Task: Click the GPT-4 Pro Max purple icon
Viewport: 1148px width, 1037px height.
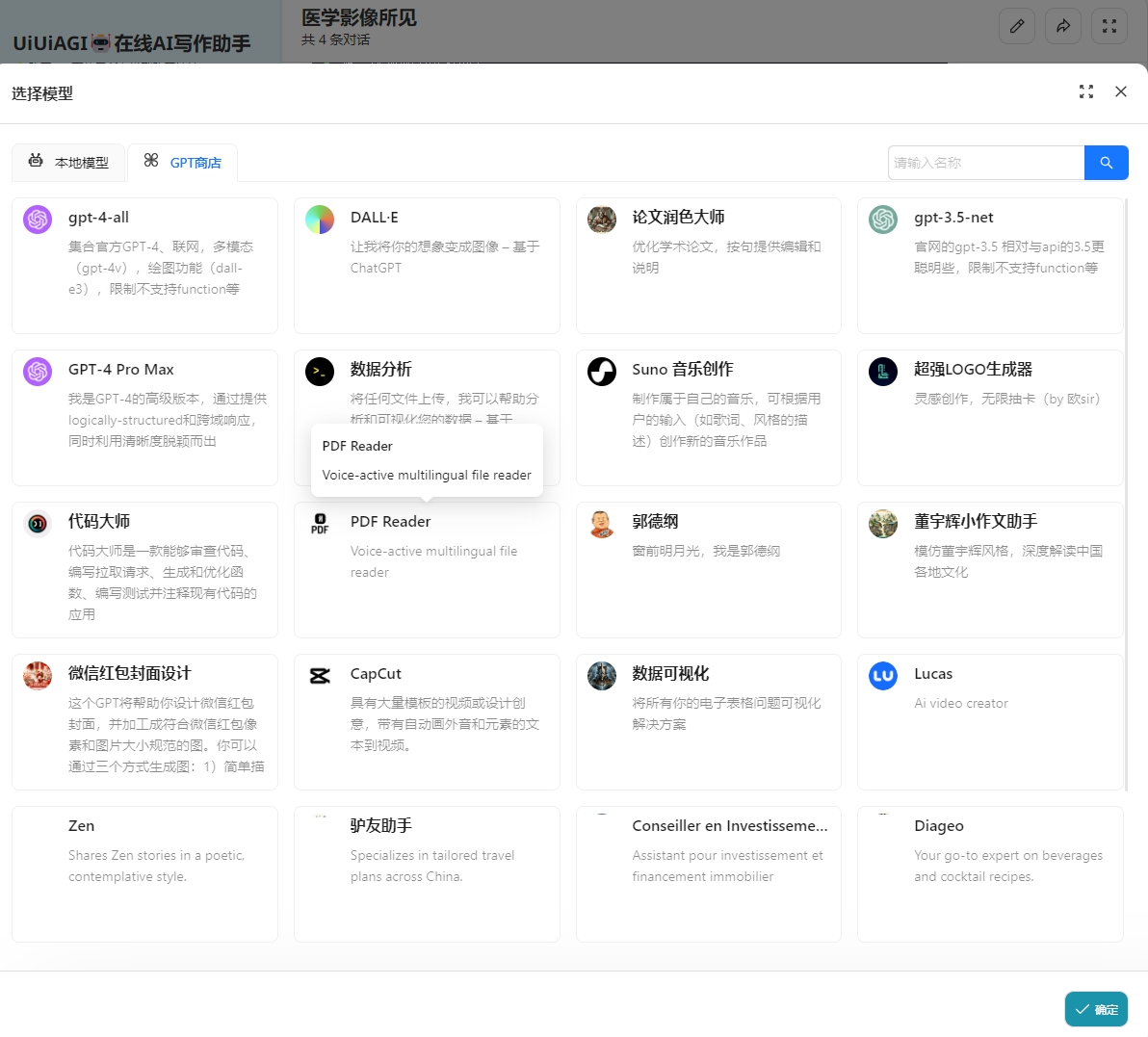Action: [x=38, y=372]
